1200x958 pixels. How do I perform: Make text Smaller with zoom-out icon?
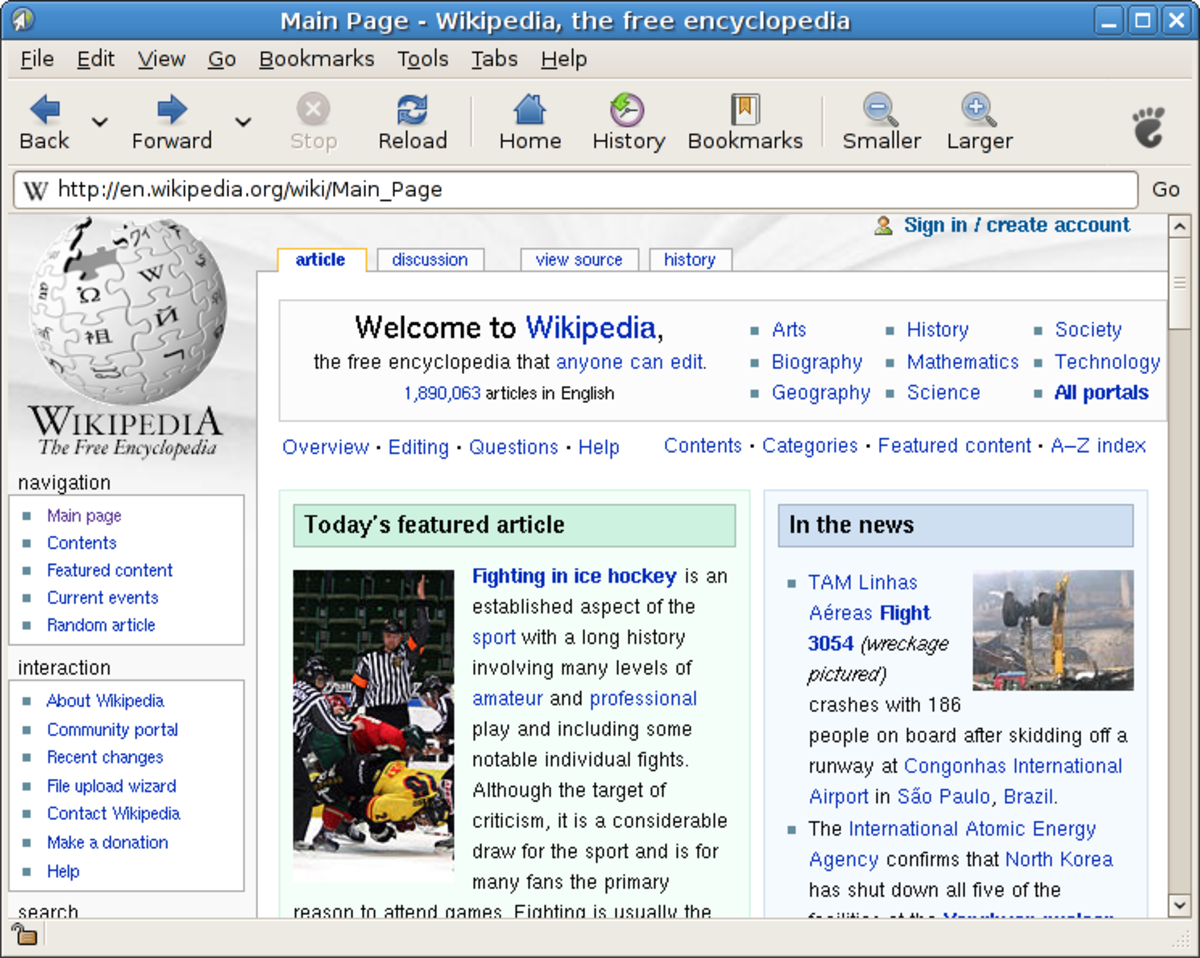[881, 108]
